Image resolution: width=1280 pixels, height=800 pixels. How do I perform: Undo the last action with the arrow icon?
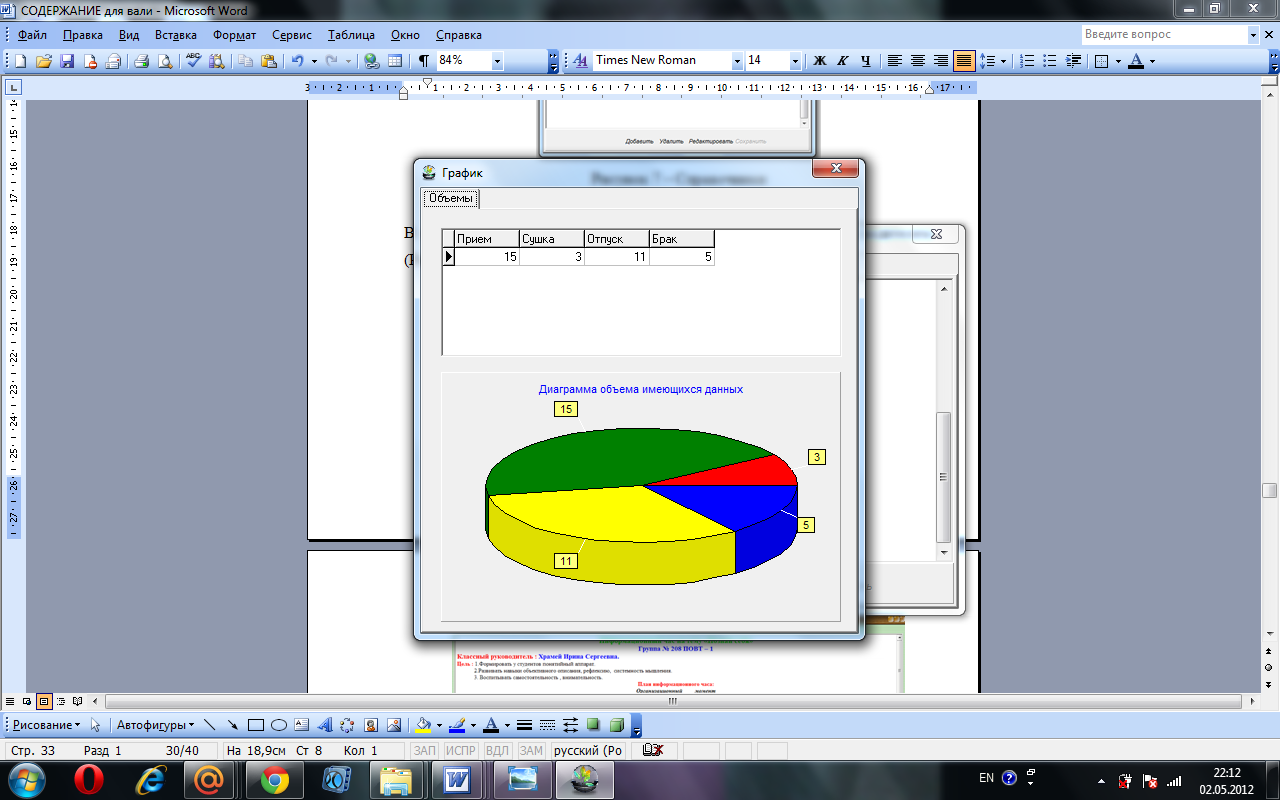[297, 61]
